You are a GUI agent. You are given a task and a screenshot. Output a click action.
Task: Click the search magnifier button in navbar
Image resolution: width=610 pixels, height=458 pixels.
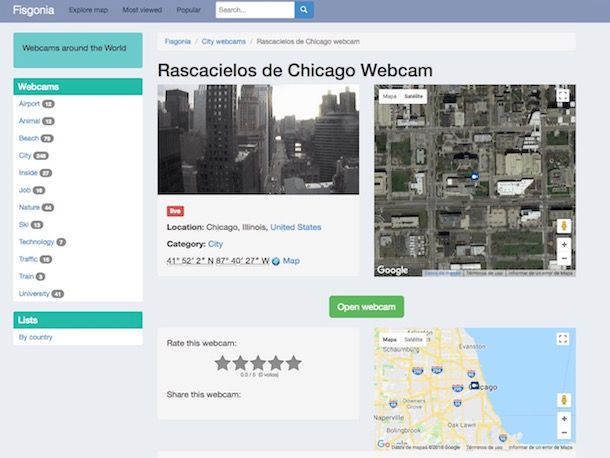(x=304, y=10)
